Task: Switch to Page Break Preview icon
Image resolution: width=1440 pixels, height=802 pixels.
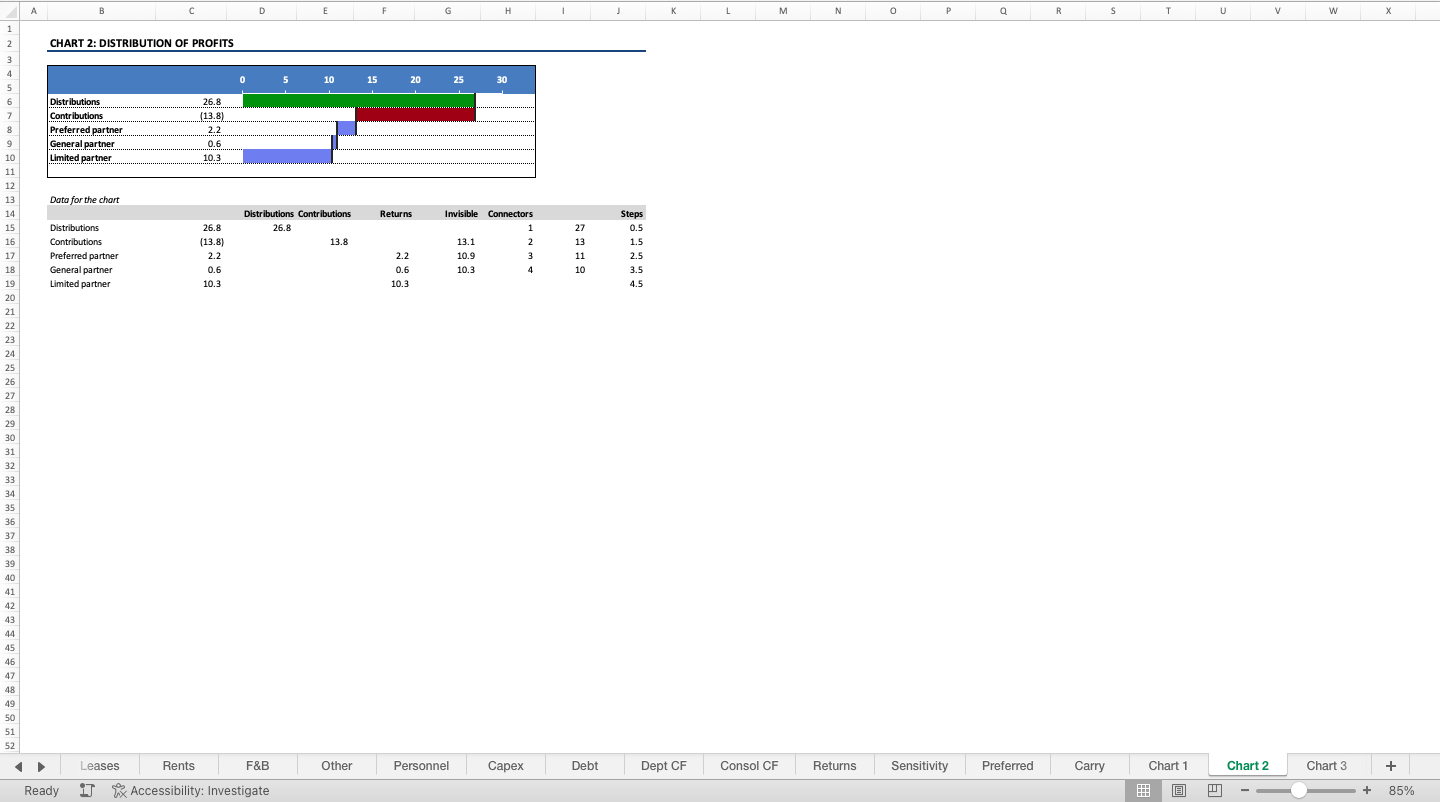Action: click(x=1214, y=790)
